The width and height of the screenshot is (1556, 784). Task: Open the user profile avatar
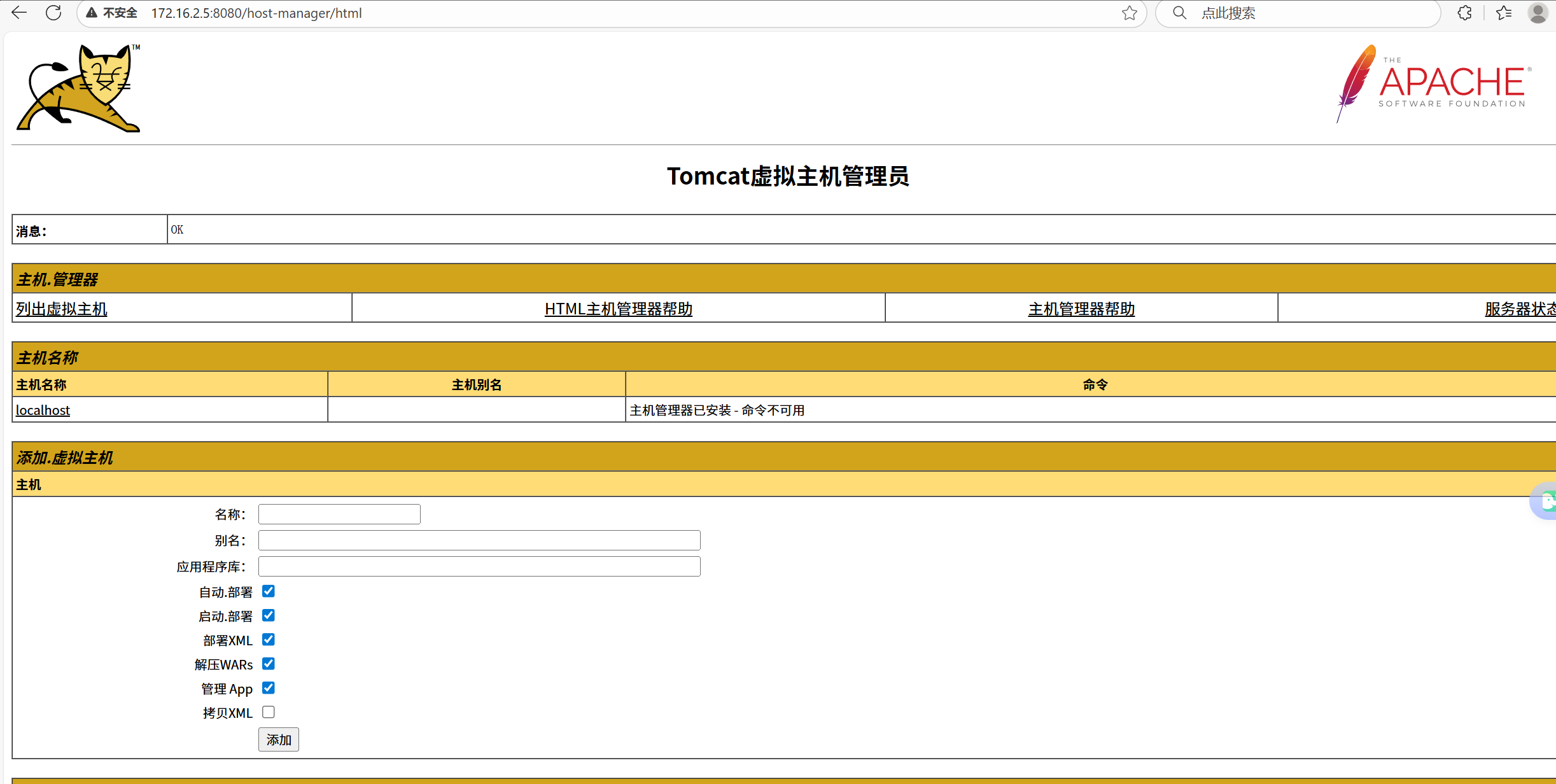pos(1538,13)
